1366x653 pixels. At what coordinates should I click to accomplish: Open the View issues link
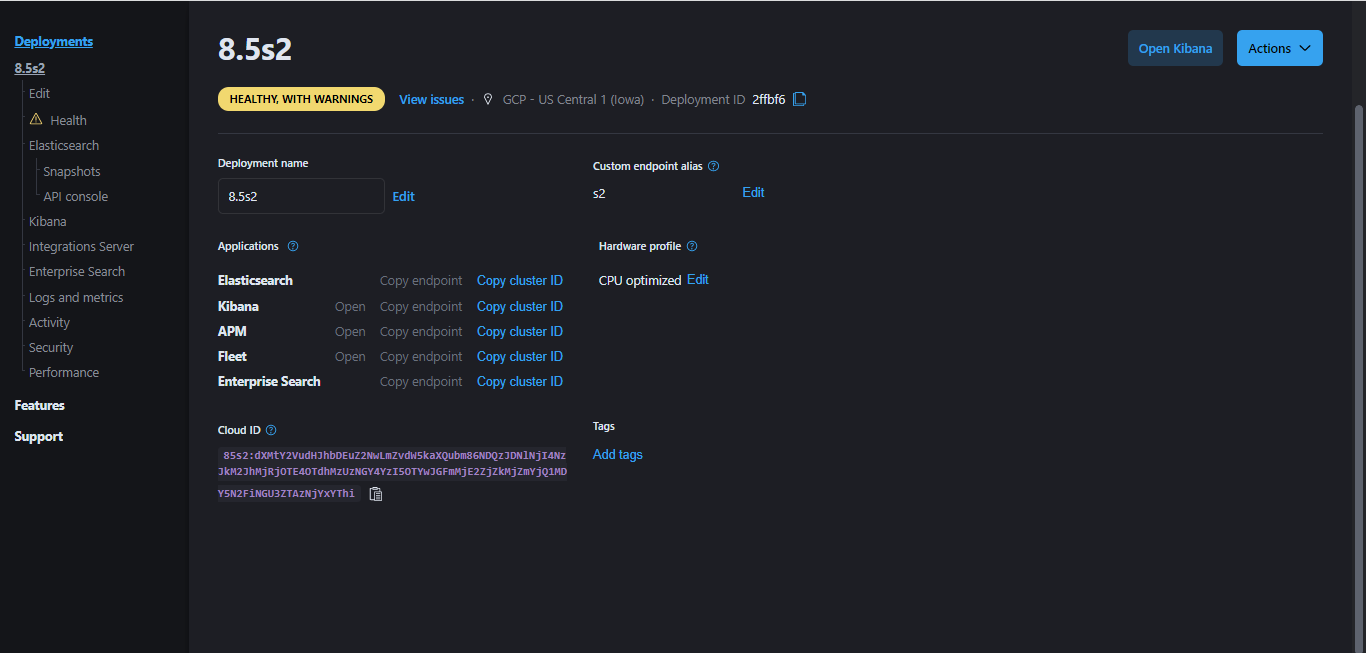point(431,99)
